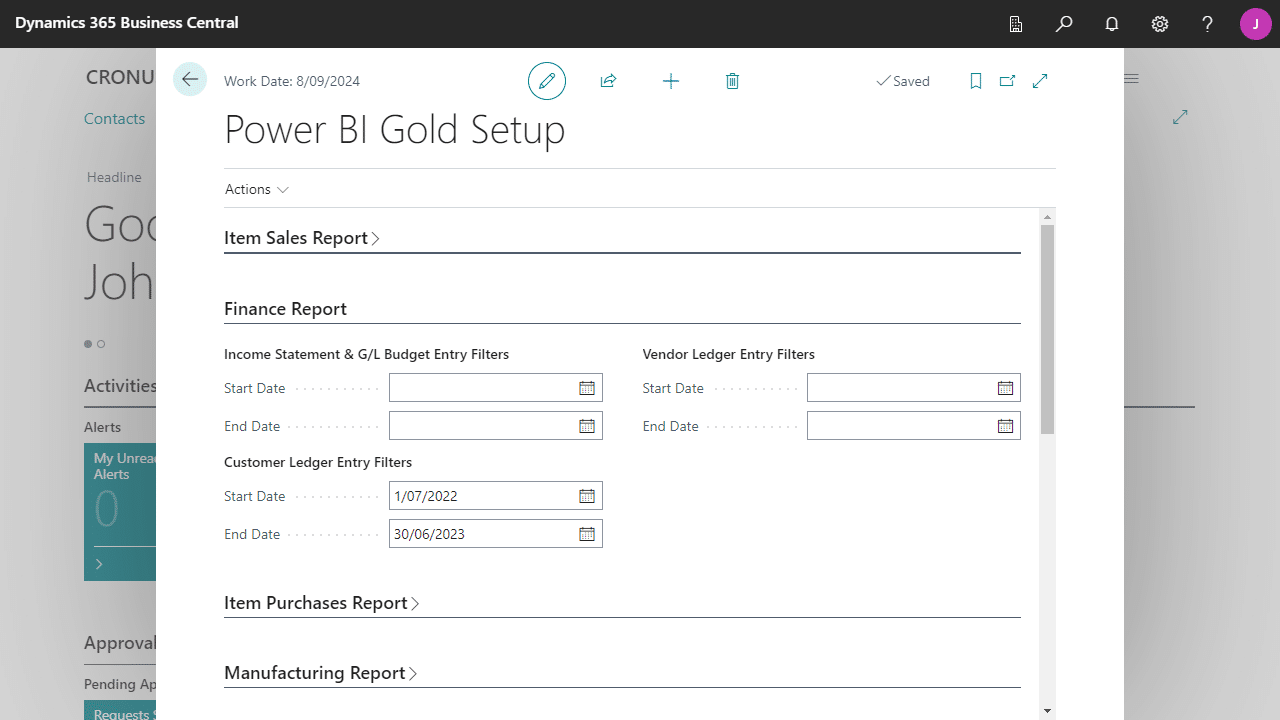The width and height of the screenshot is (1280, 720).
Task: Open calendar for Vendor Ledger Start Date
Action: 1005,388
